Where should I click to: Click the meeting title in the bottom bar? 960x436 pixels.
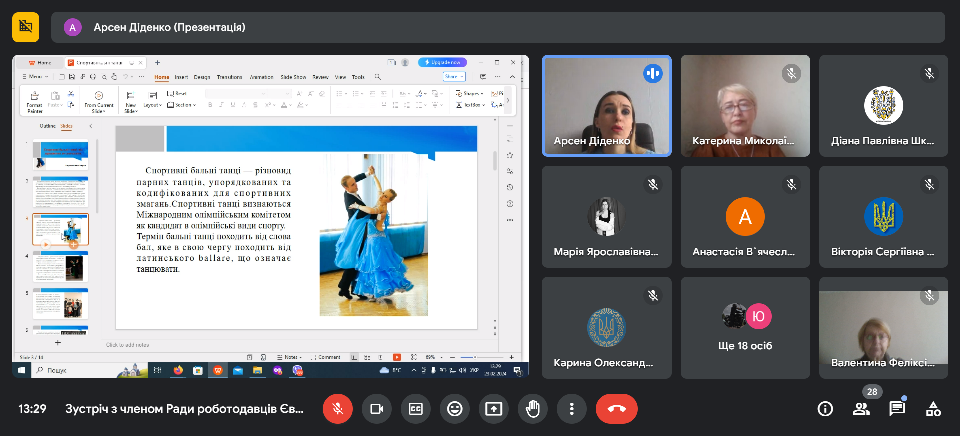pyautogui.click(x=185, y=408)
